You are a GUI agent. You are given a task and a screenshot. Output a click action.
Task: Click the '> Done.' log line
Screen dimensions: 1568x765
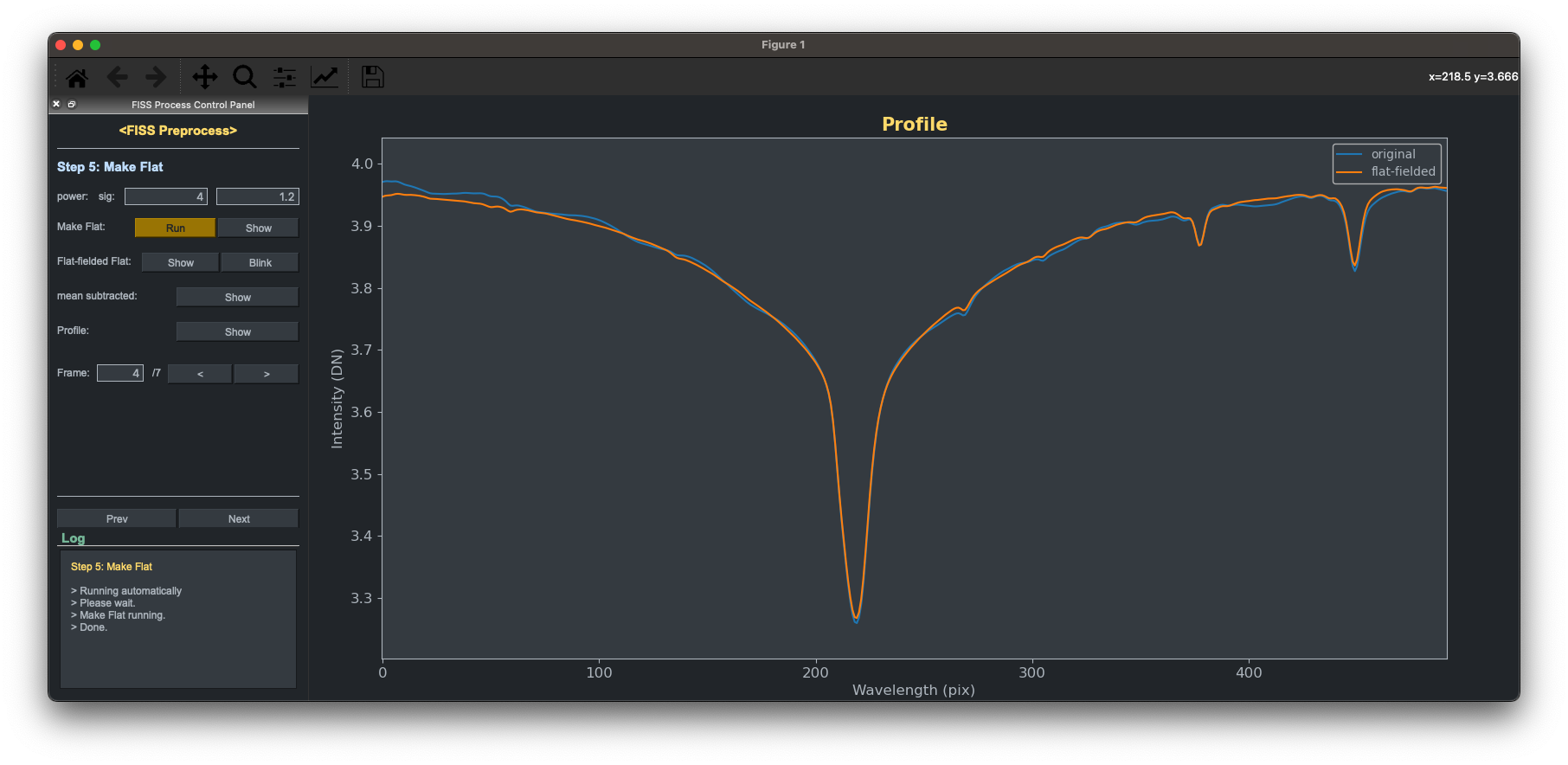pyautogui.click(x=89, y=627)
